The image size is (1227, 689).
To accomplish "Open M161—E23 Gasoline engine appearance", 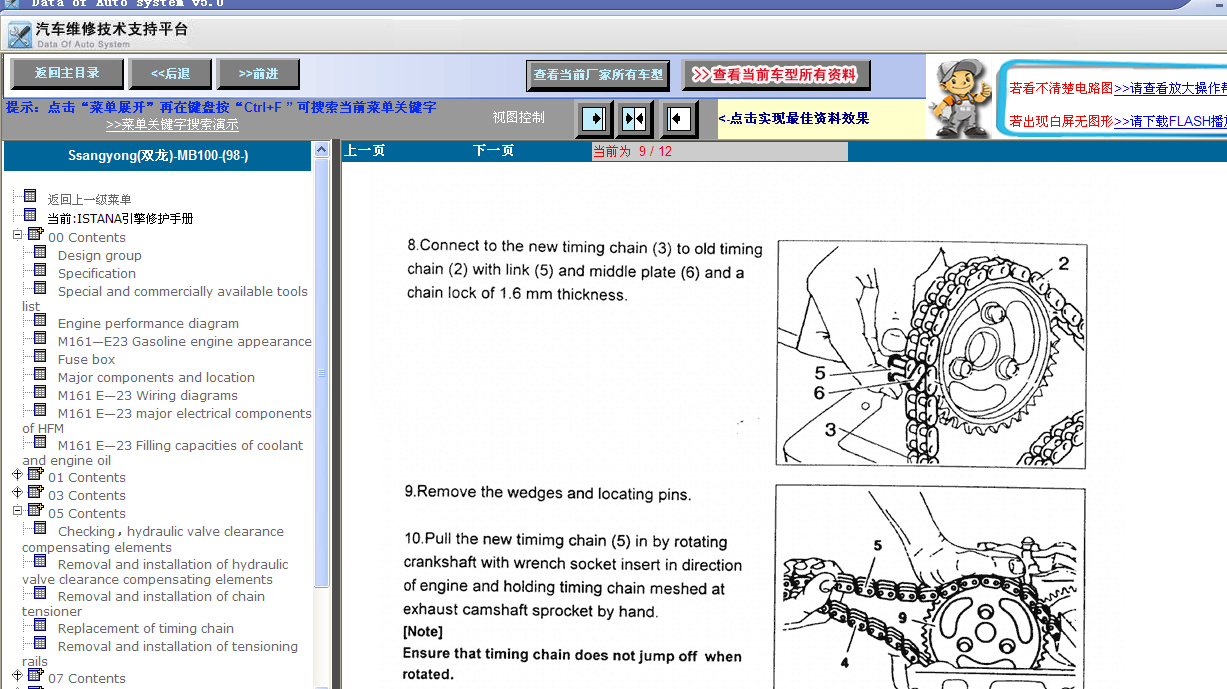I will pyautogui.click(x=185, y=341).
